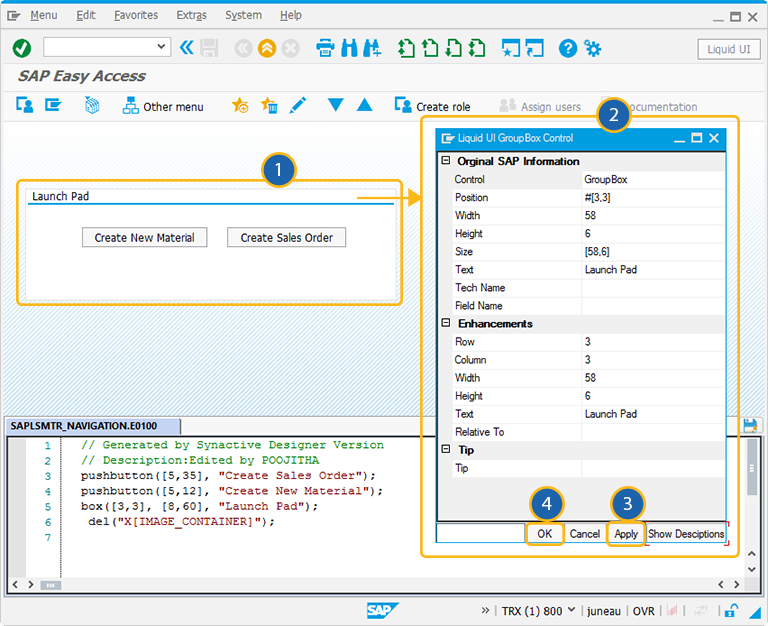The width and height of the screenshot is (768, 626).
Task: Click the Customize Local Layout gear icon
Action: [593, 48]
